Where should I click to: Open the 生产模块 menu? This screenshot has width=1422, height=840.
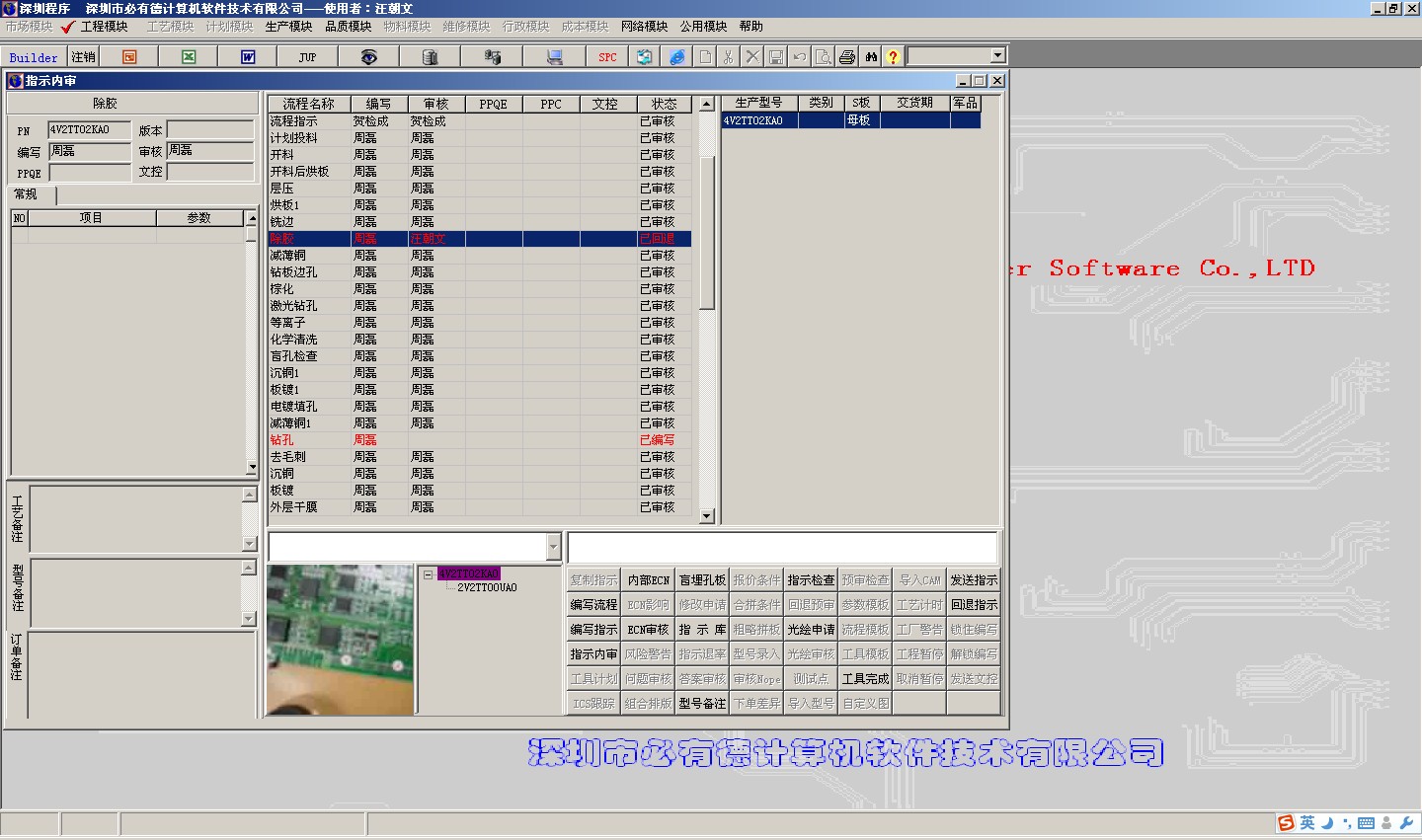(x=289, y=27)
